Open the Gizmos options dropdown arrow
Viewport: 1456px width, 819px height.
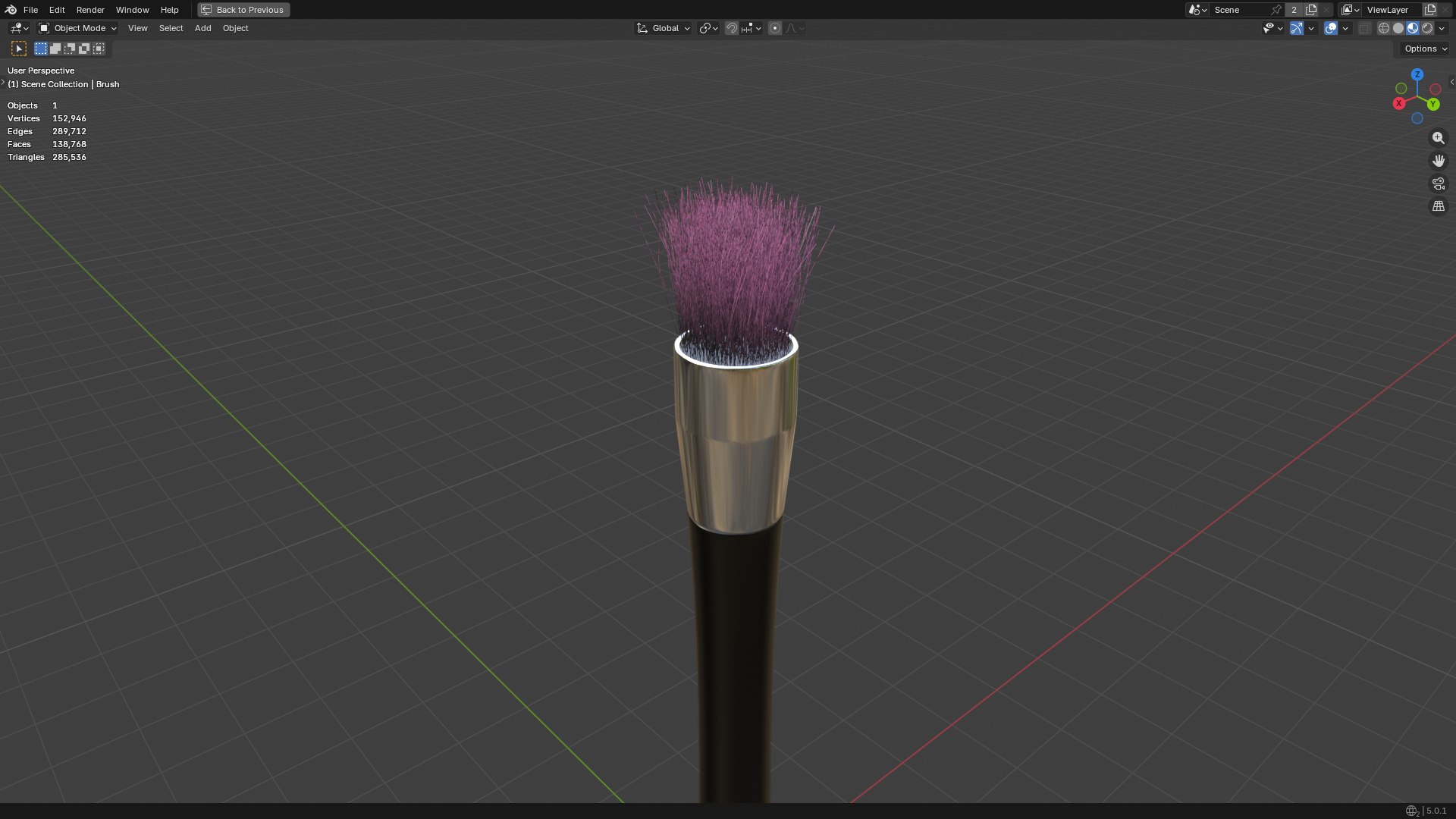tap(1311, 28)
